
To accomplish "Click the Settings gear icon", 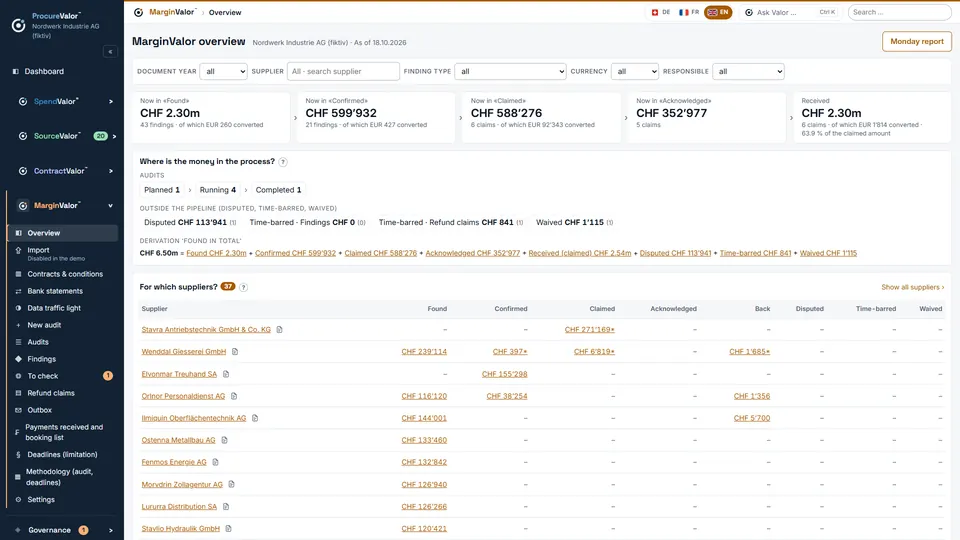I will pos(18,500).
